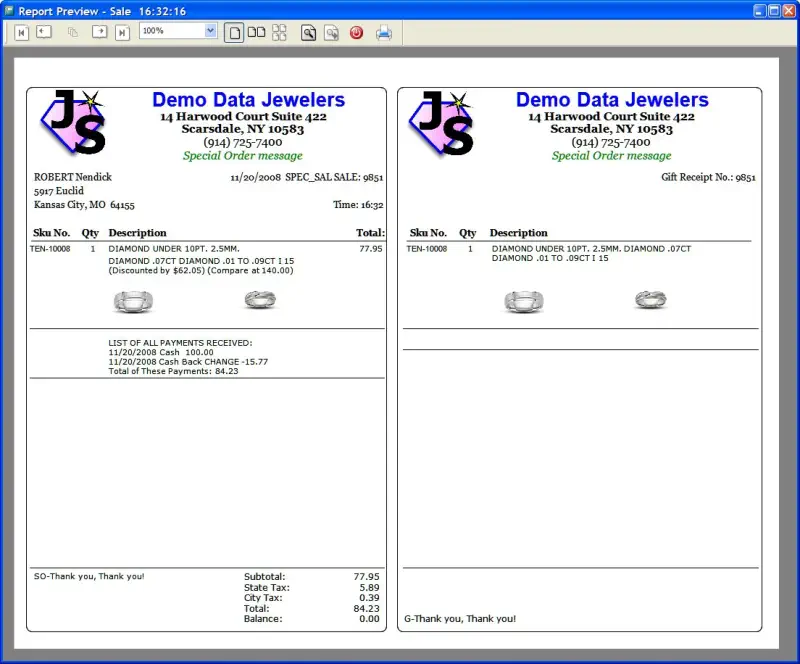
Task: Switch to single page view
Action: 234,33
